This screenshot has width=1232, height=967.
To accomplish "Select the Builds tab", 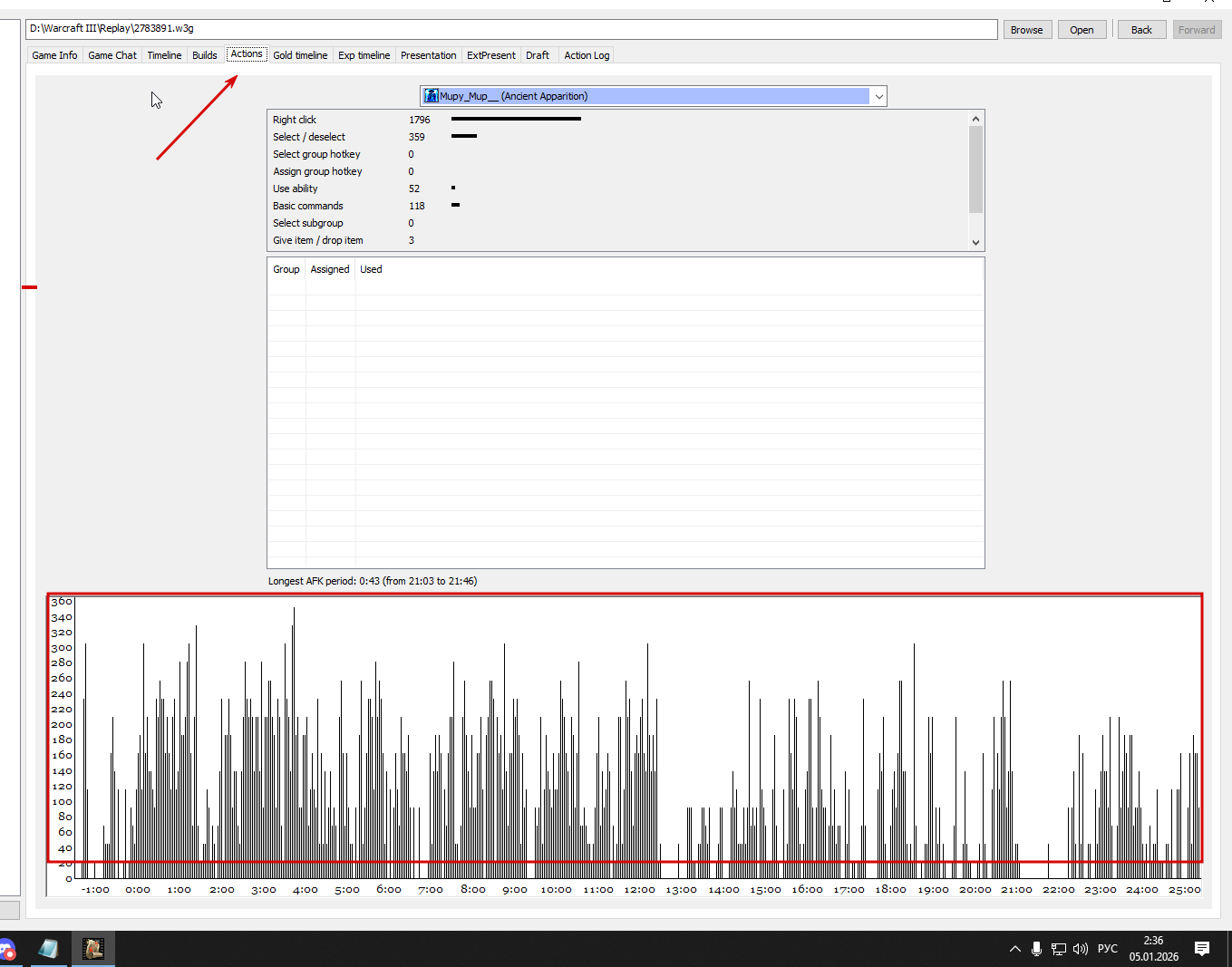I will click(205, 55).
